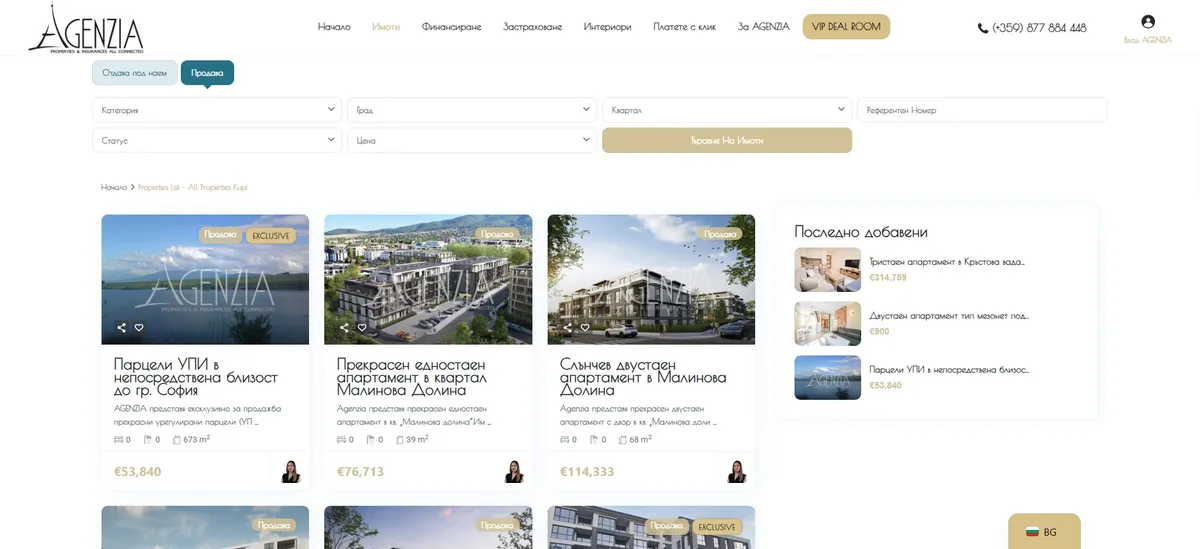The image size is (1200, 549).
Task: Expand the Квартал dropdown
Action: coord(727,110)
